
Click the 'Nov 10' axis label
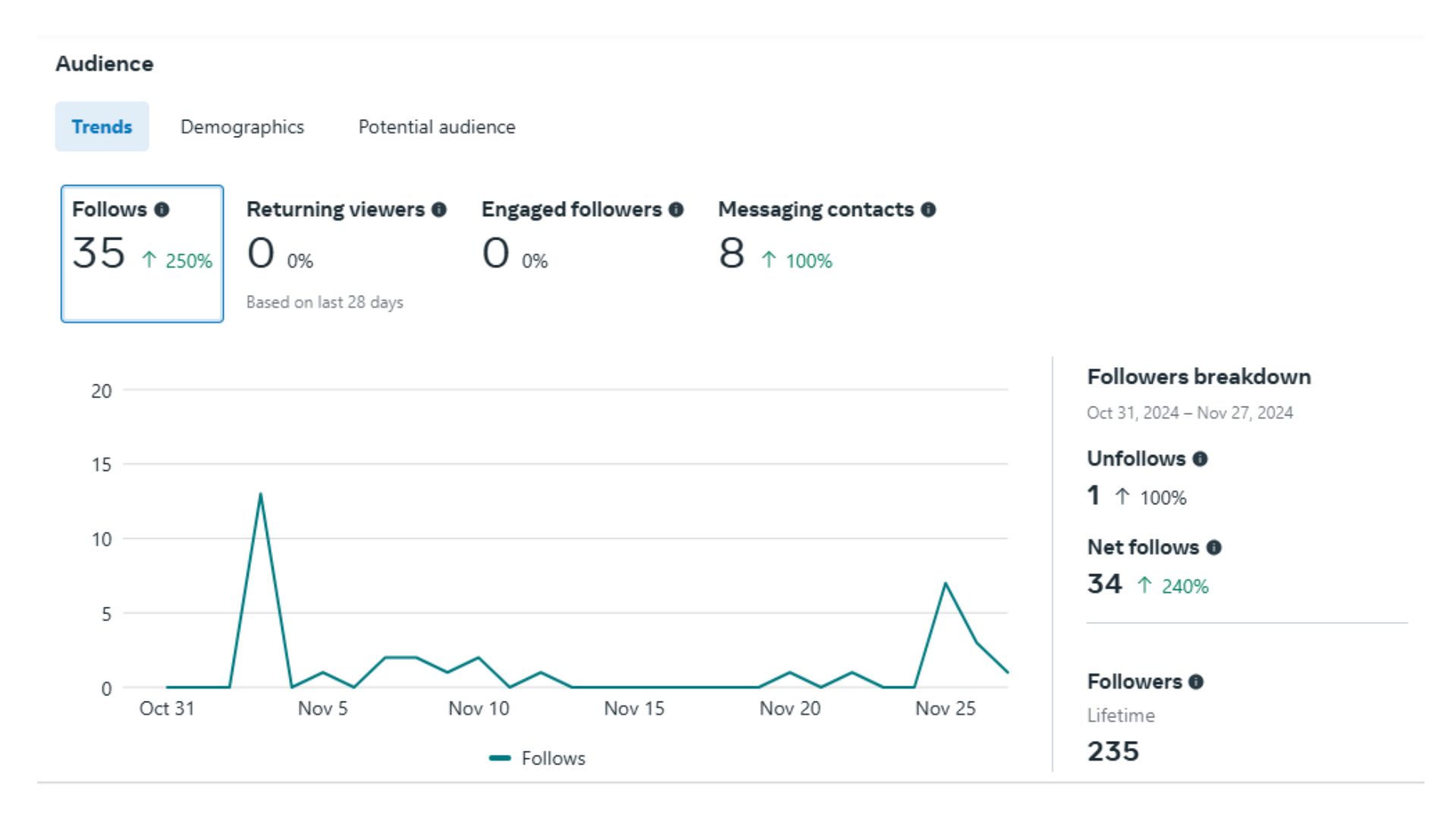pos(479,708)
